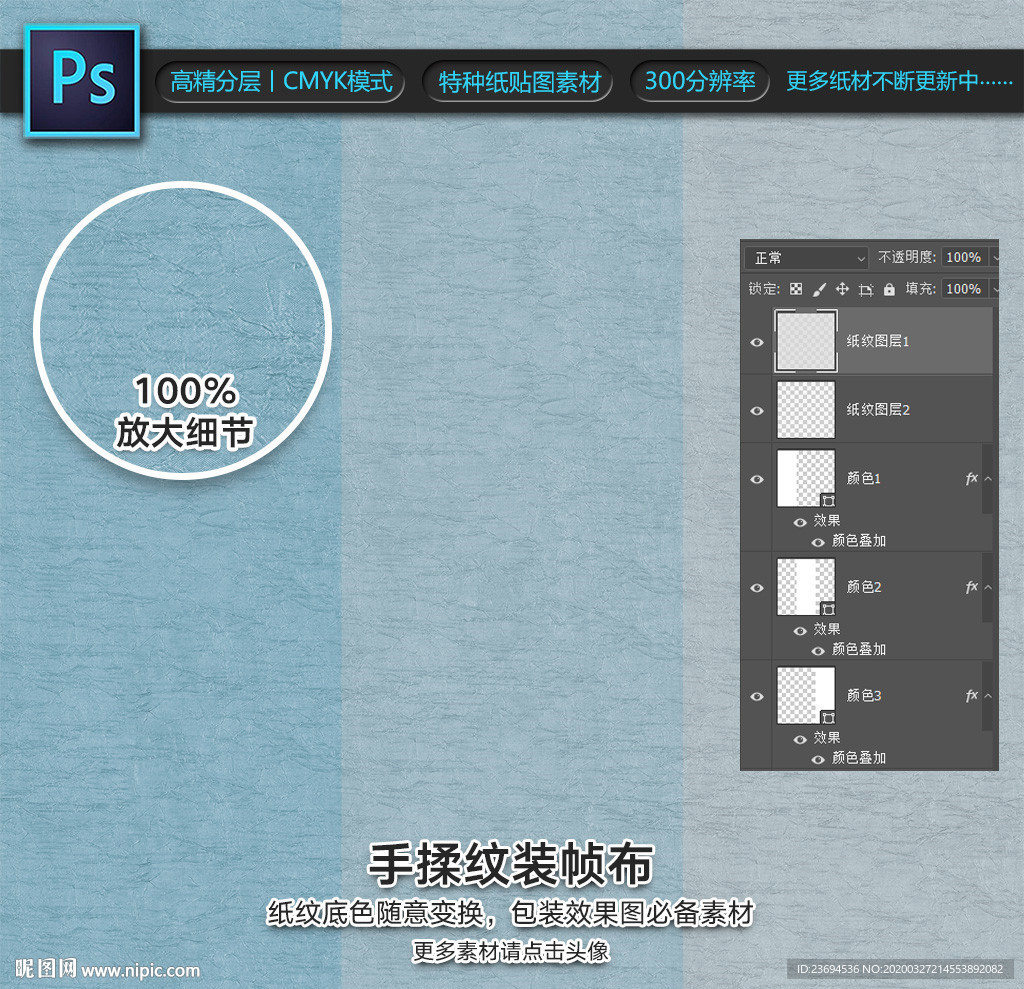Viewport: 1024px width, 989px height.
Task: Toggle 效果 visibility under 颜色2
Action: coord(800,630)
